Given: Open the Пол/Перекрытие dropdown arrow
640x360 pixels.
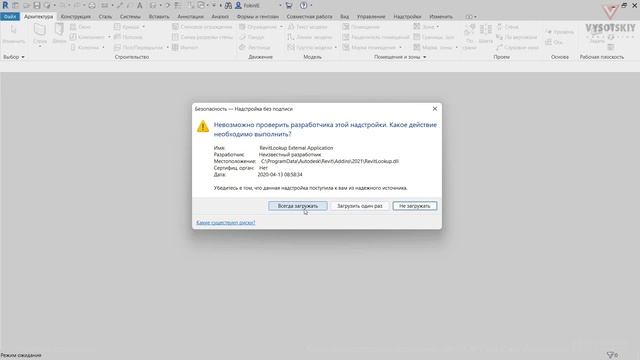Looking at the screenshot, I should point(167,47).
